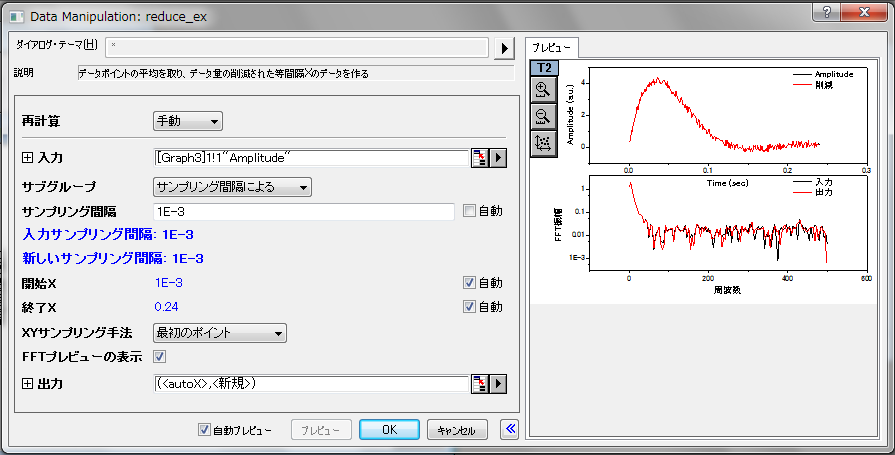The width and height of the screenshot is (895, 455).
Task: Uncheck 自動 checkbox for 開始X
Action: point(469,283)
